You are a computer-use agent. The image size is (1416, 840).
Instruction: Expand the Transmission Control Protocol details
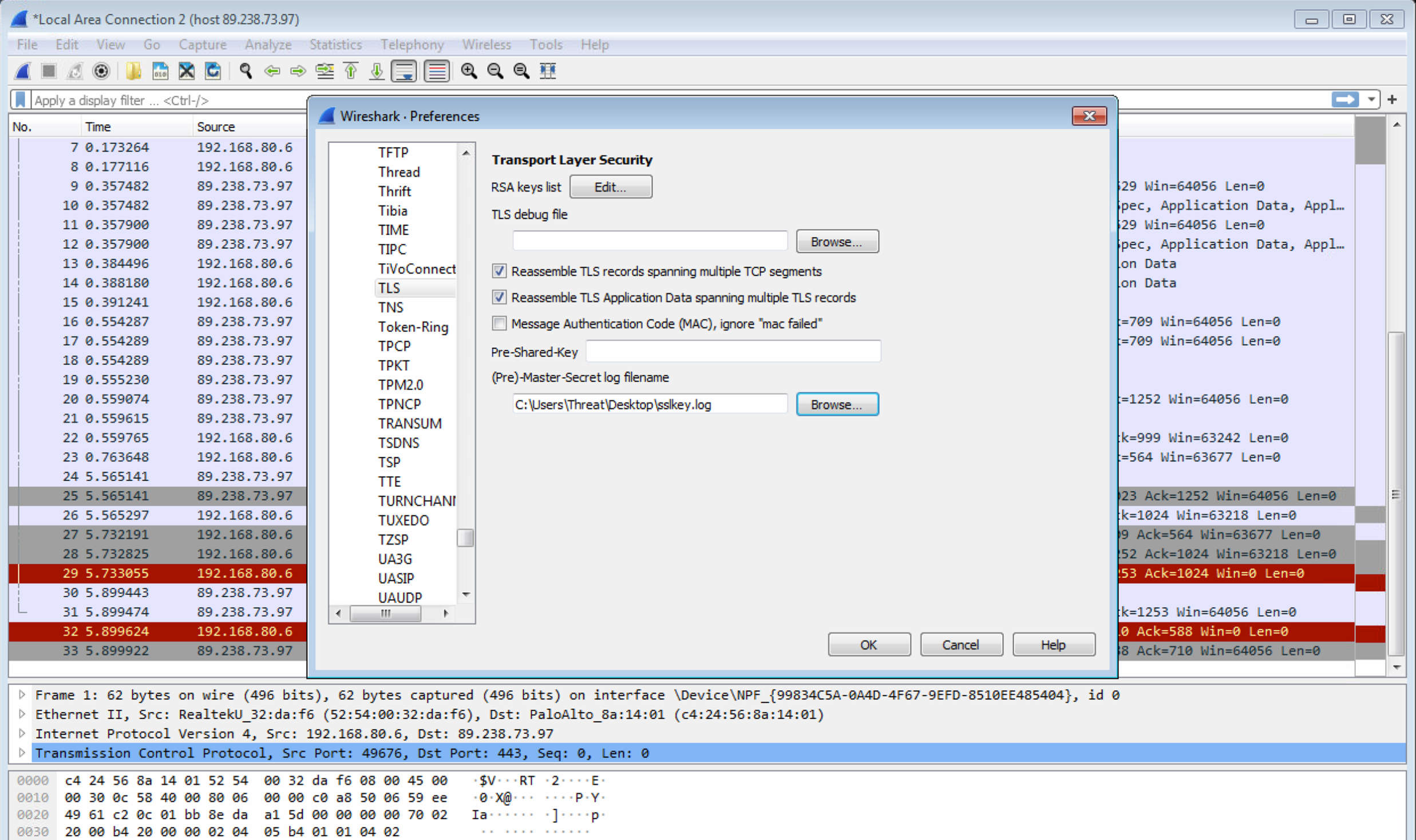click(22, 752)
